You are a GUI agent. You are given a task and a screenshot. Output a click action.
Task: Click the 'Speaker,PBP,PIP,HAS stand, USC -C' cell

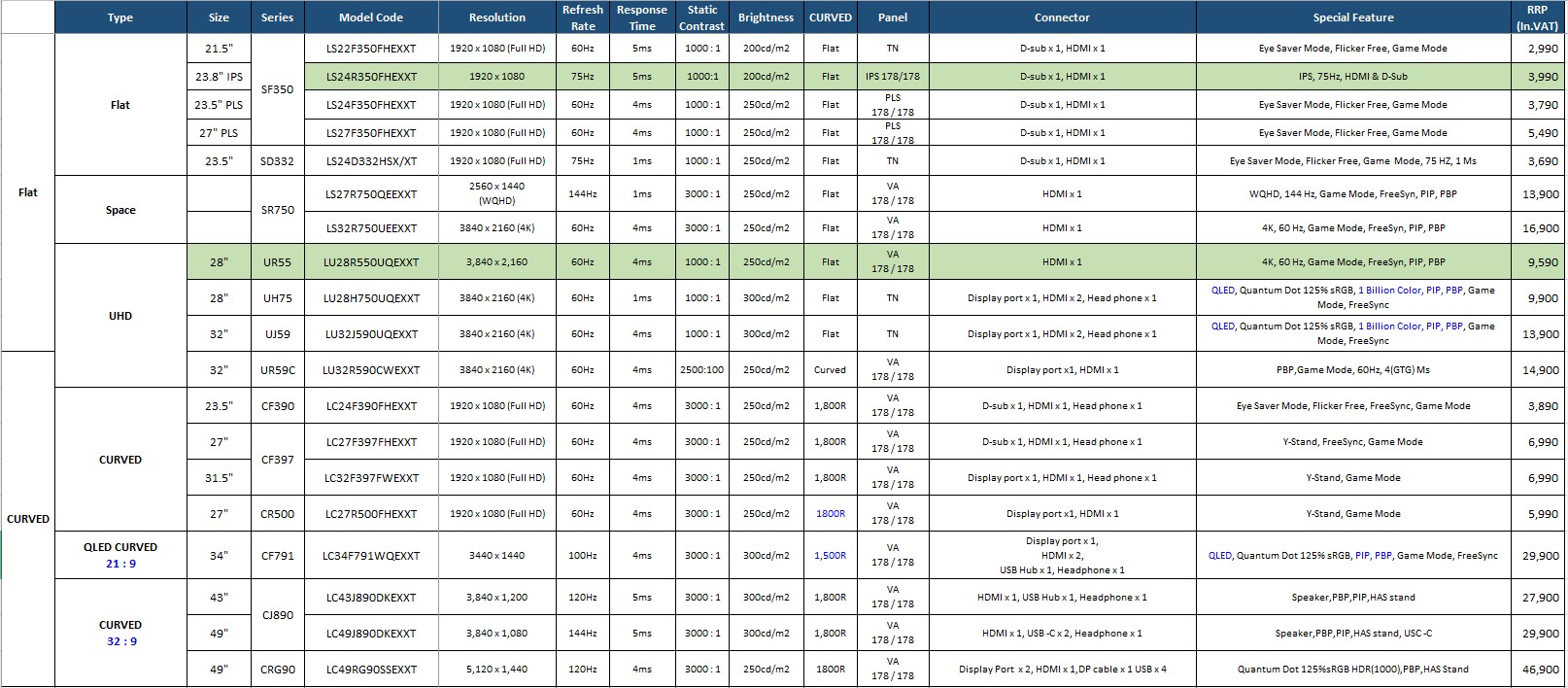click(1353, 634)
